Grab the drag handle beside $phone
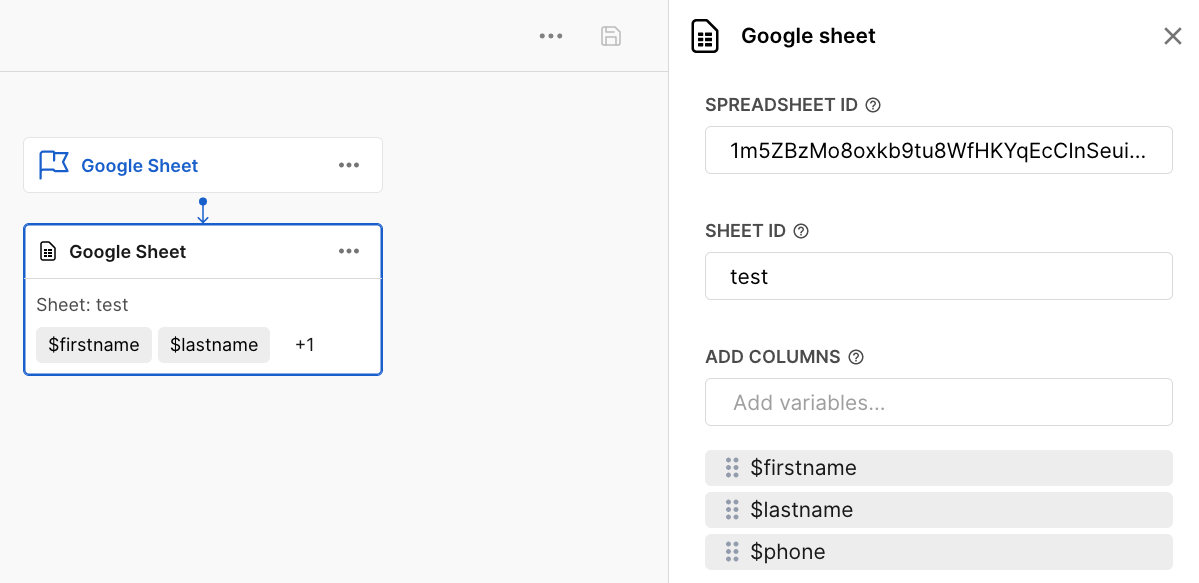The height and width of the screenshot is (583, 1199). coord(732,552)
